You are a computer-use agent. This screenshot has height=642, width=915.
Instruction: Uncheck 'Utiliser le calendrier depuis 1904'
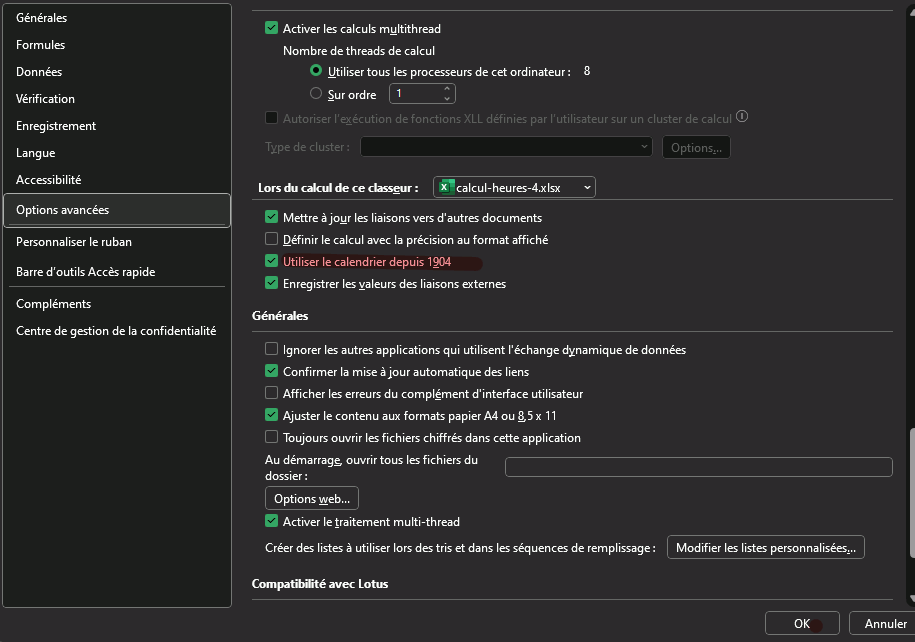tap(271, 262)
